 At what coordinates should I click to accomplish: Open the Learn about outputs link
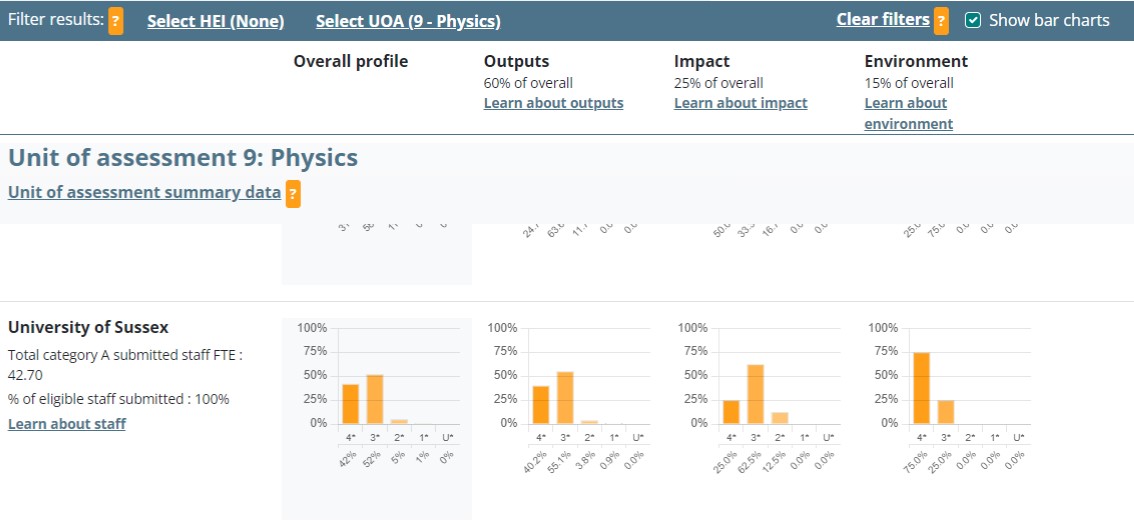[553, 103]
